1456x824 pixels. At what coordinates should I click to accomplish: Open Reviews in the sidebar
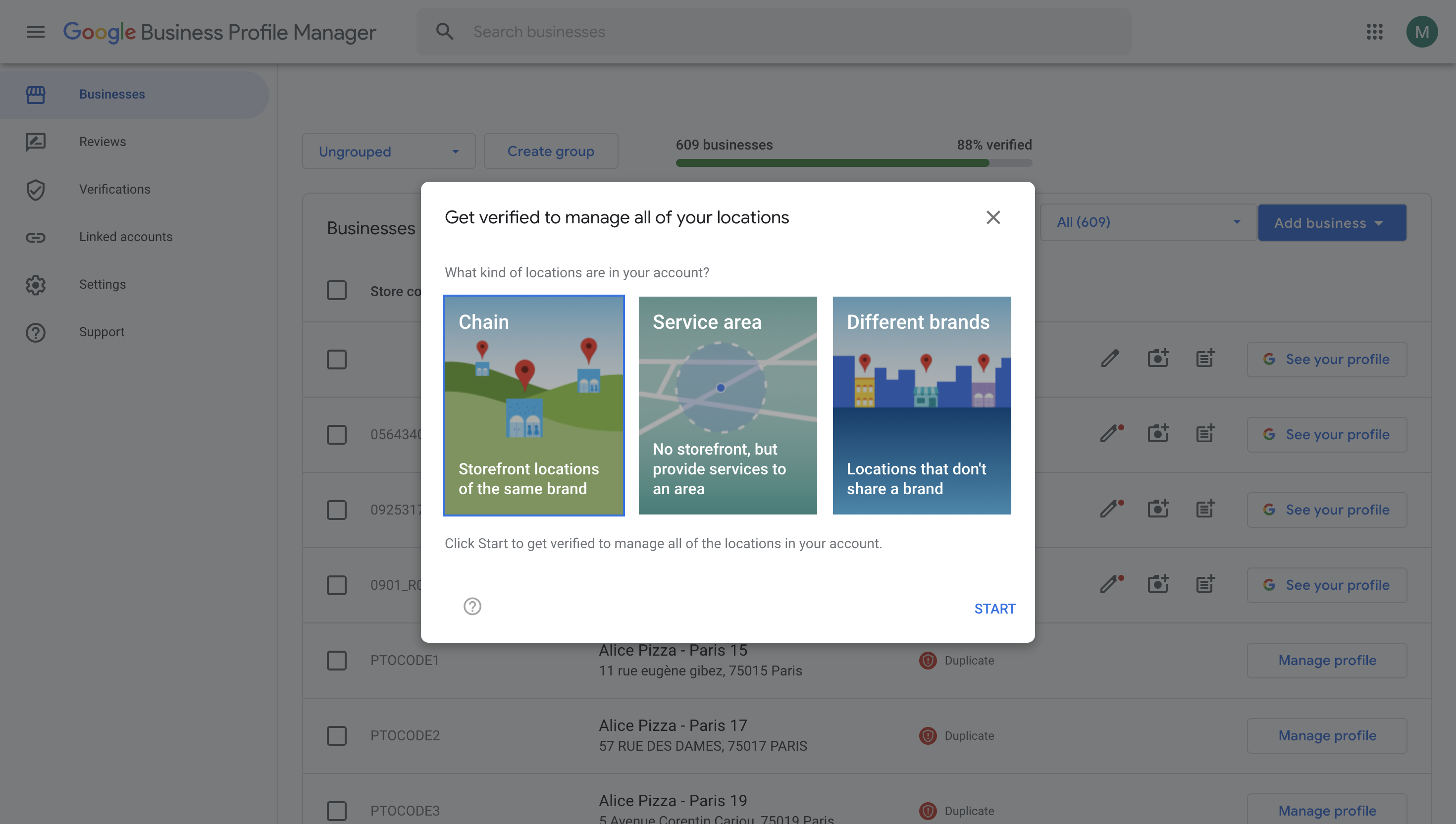pos(135,142)
